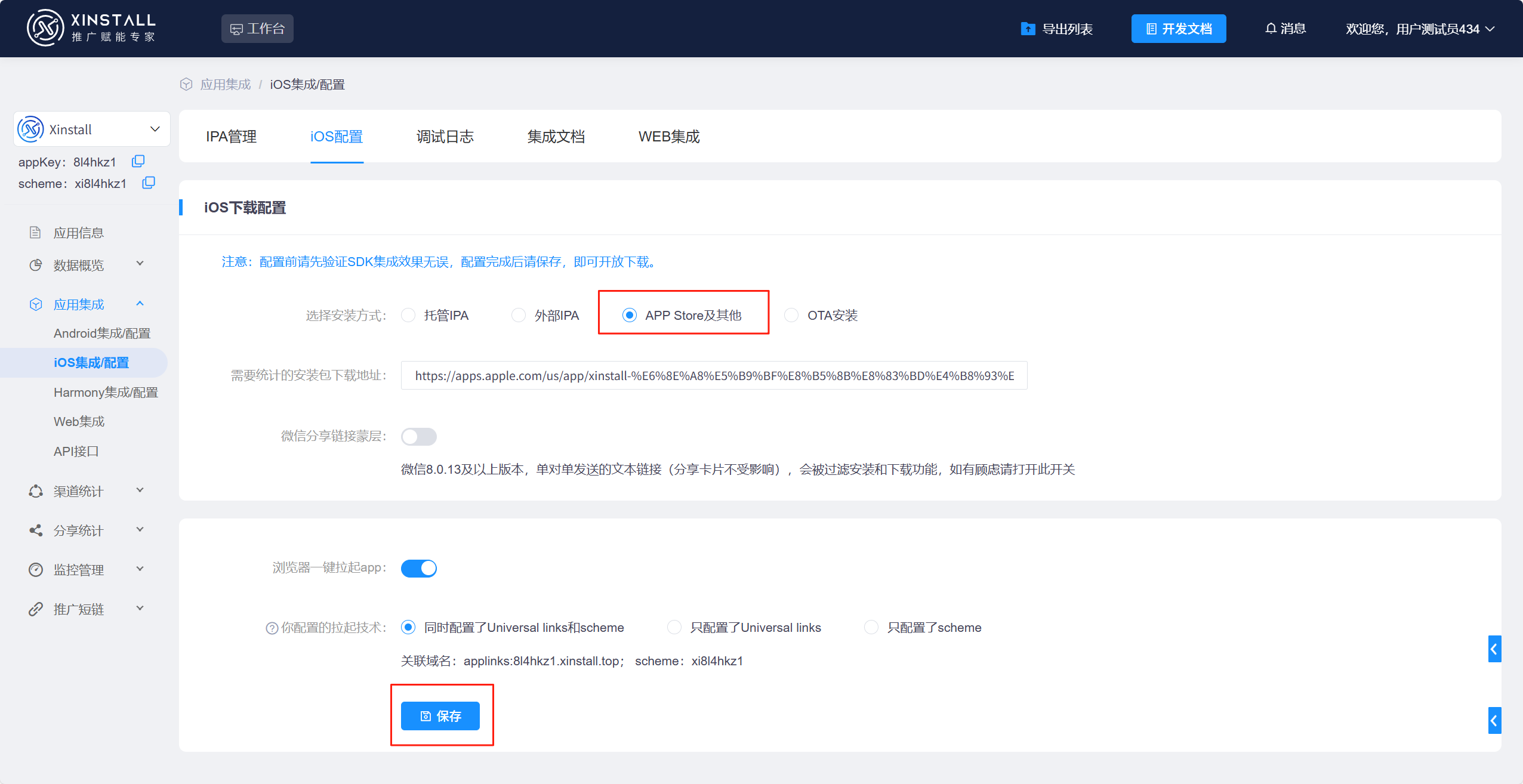The image size is (1523, 784).
Task: Click the 分享统计 share icon
Action: pyautogui.click(x=36, y=530)
